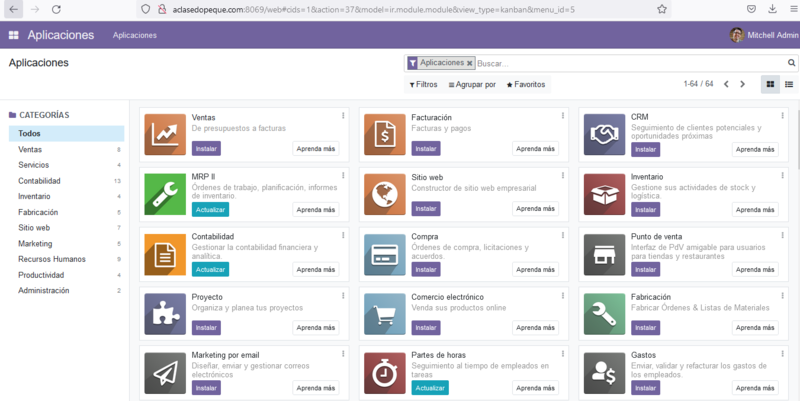Select the Administración category
The height and width of the screenshot is (401, 800).
pos(66,290)
